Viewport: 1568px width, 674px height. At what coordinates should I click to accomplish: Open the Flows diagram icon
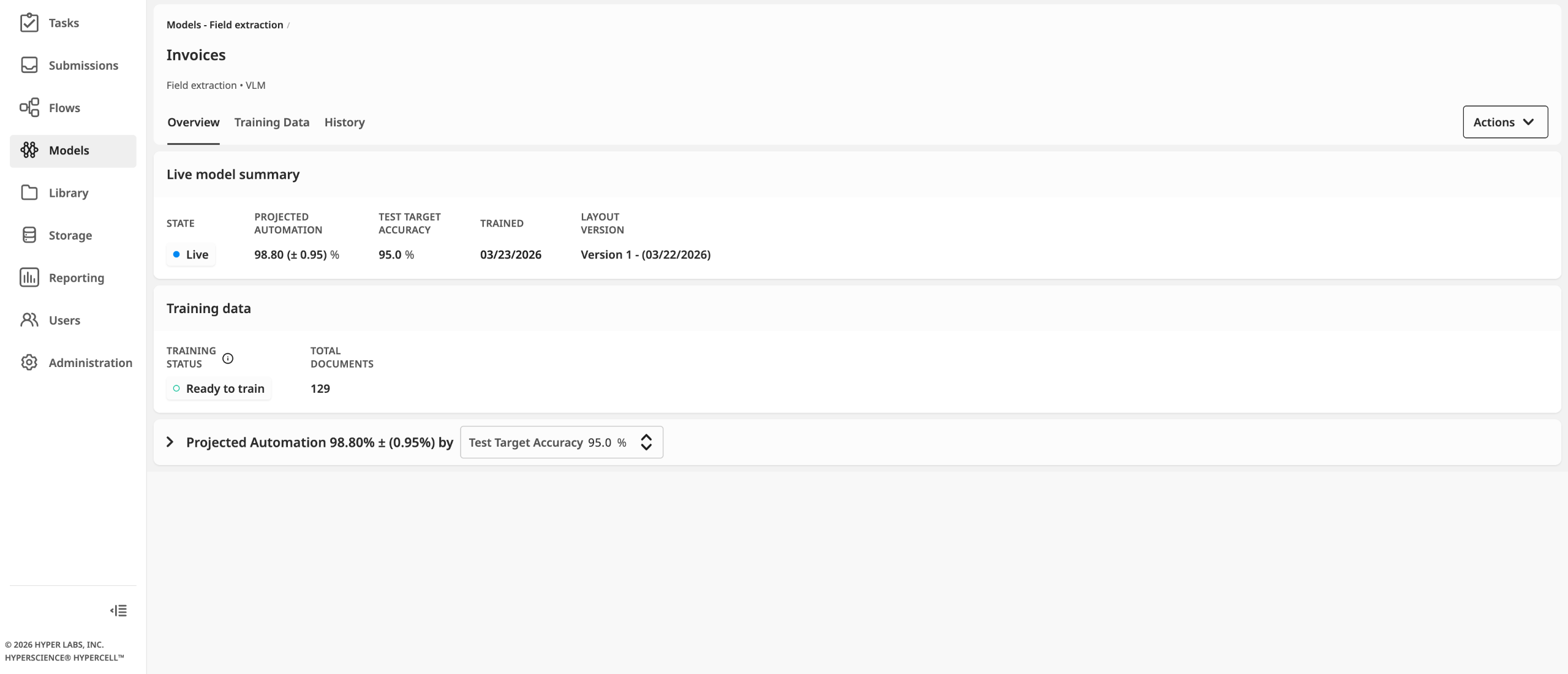coord(29,108)
